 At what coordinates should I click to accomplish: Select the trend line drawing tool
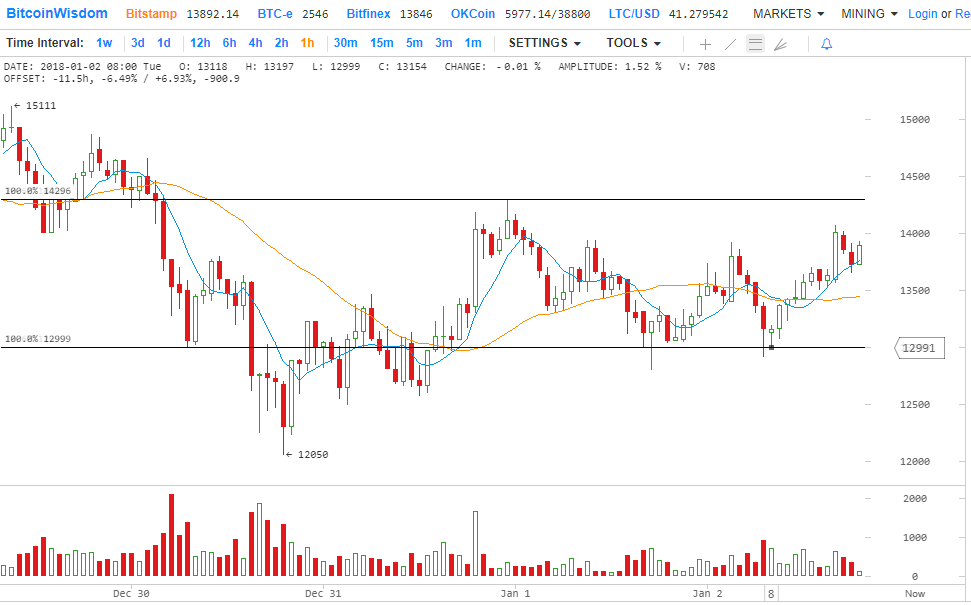point(730,44)
